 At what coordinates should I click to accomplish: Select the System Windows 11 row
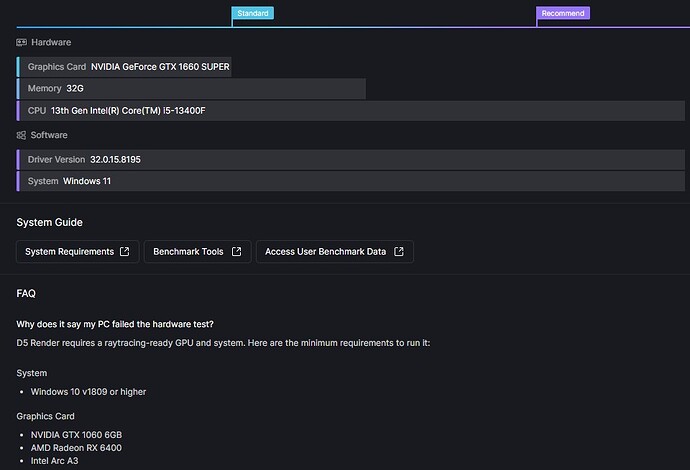[x=351, y=181]
